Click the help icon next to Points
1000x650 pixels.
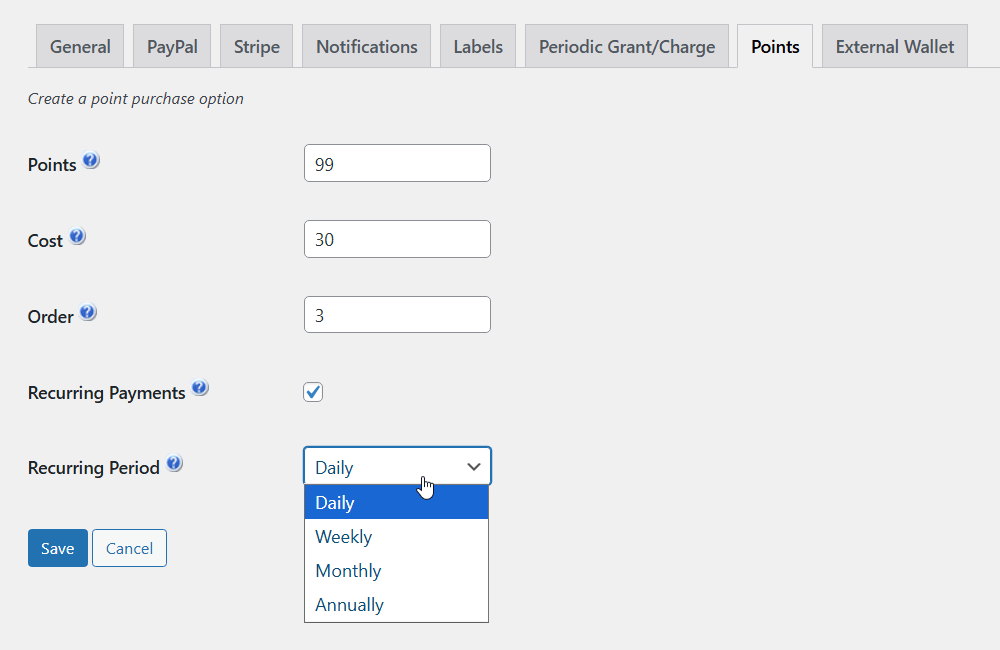[x=91, y=161]
